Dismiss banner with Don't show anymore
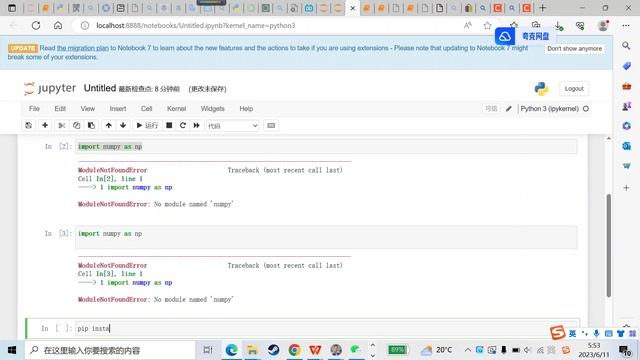This screenshot has height=360, width=640. [574, 49]
